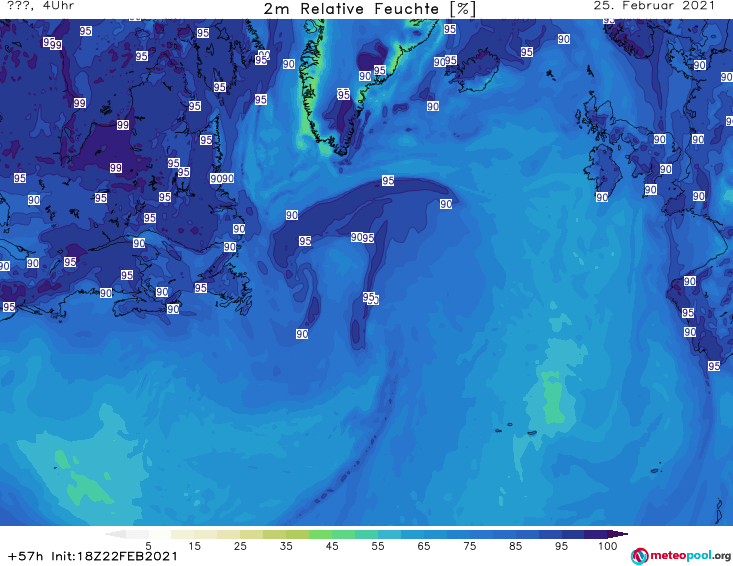Image resolution: width=733 pixels, height=566 pixels.
Task: Click the '75' value on the color scale
Action: pyautogui.click(x=470, y=546)
